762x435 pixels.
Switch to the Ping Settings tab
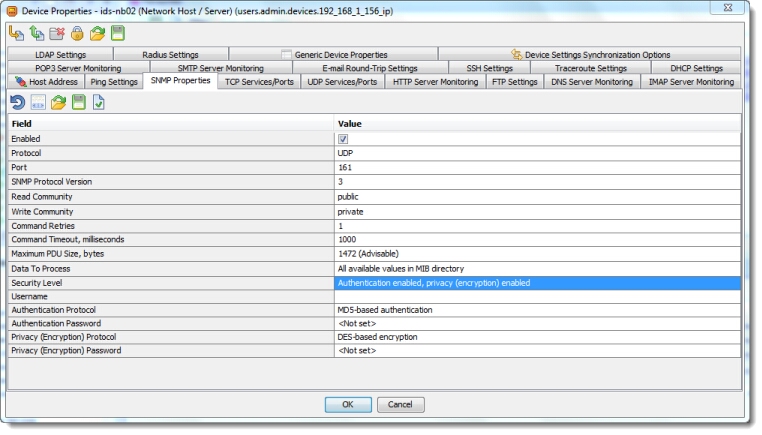point(114,82)
